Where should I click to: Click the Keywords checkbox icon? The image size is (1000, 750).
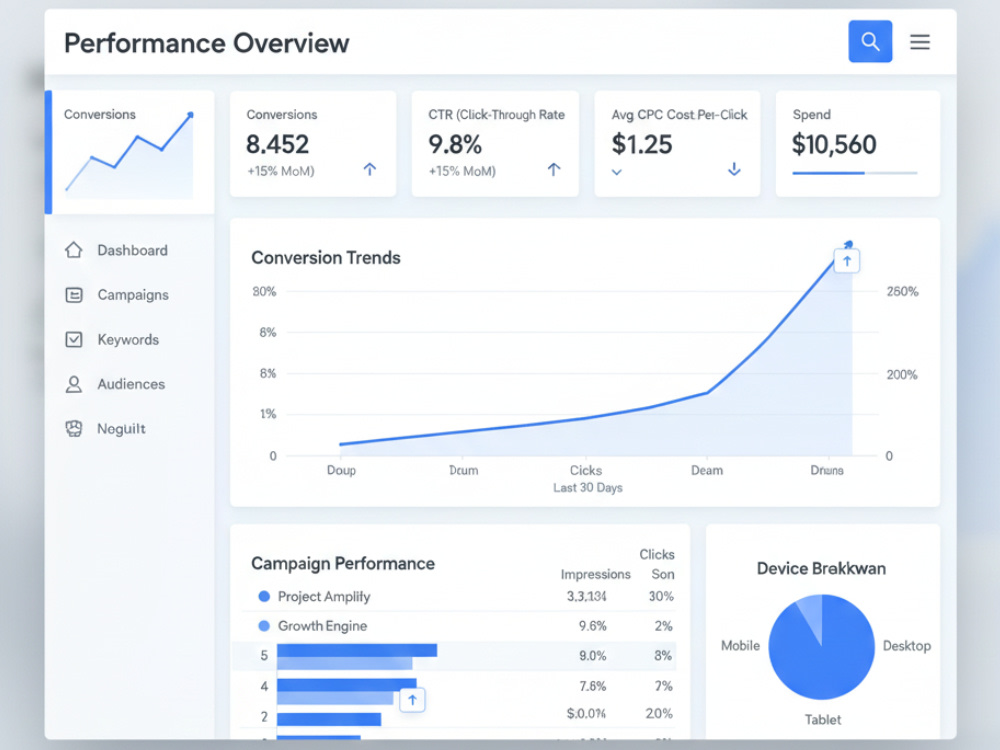[x=74, y=339]
